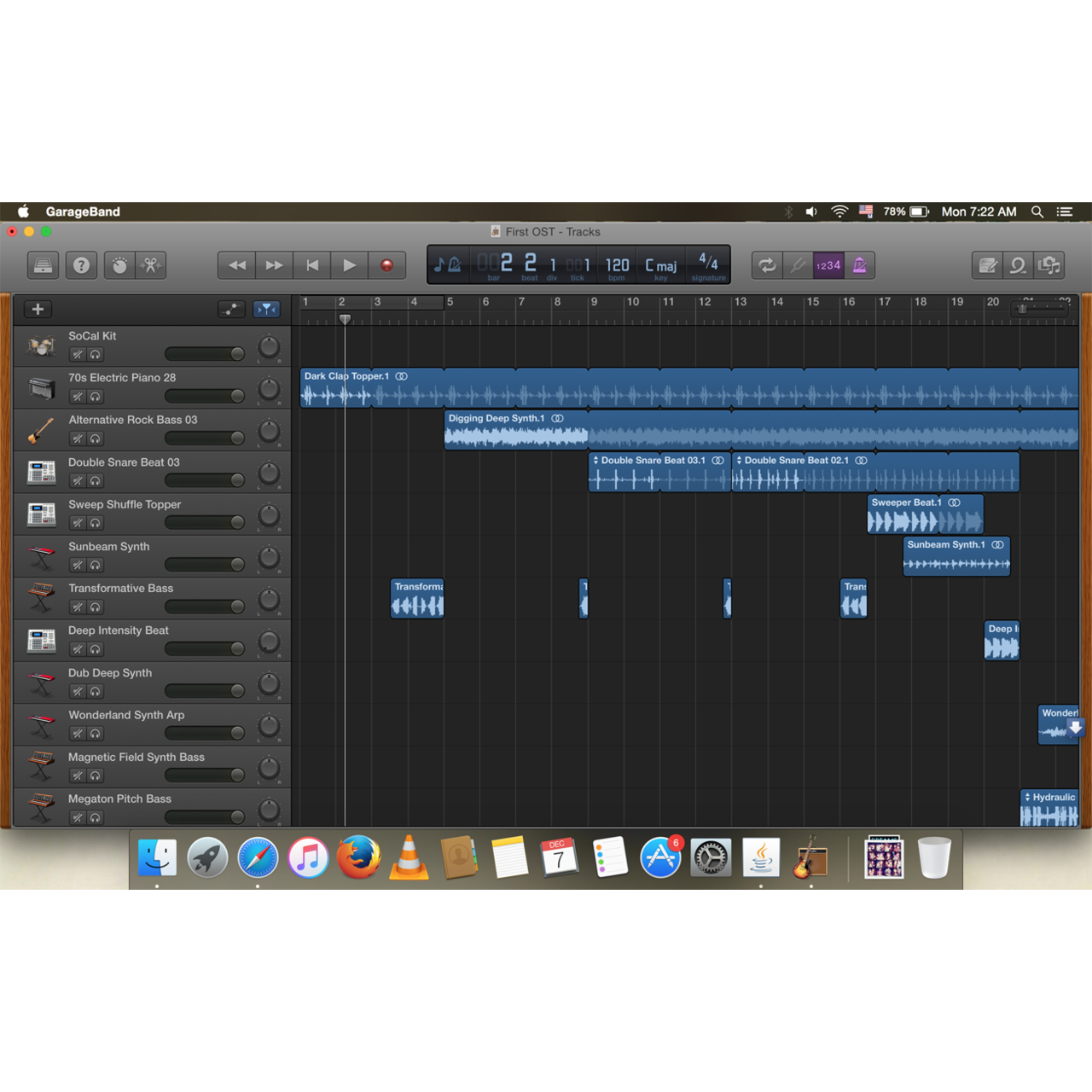
Task: Toggle the Cycle loop button
Action: [767, 265]
